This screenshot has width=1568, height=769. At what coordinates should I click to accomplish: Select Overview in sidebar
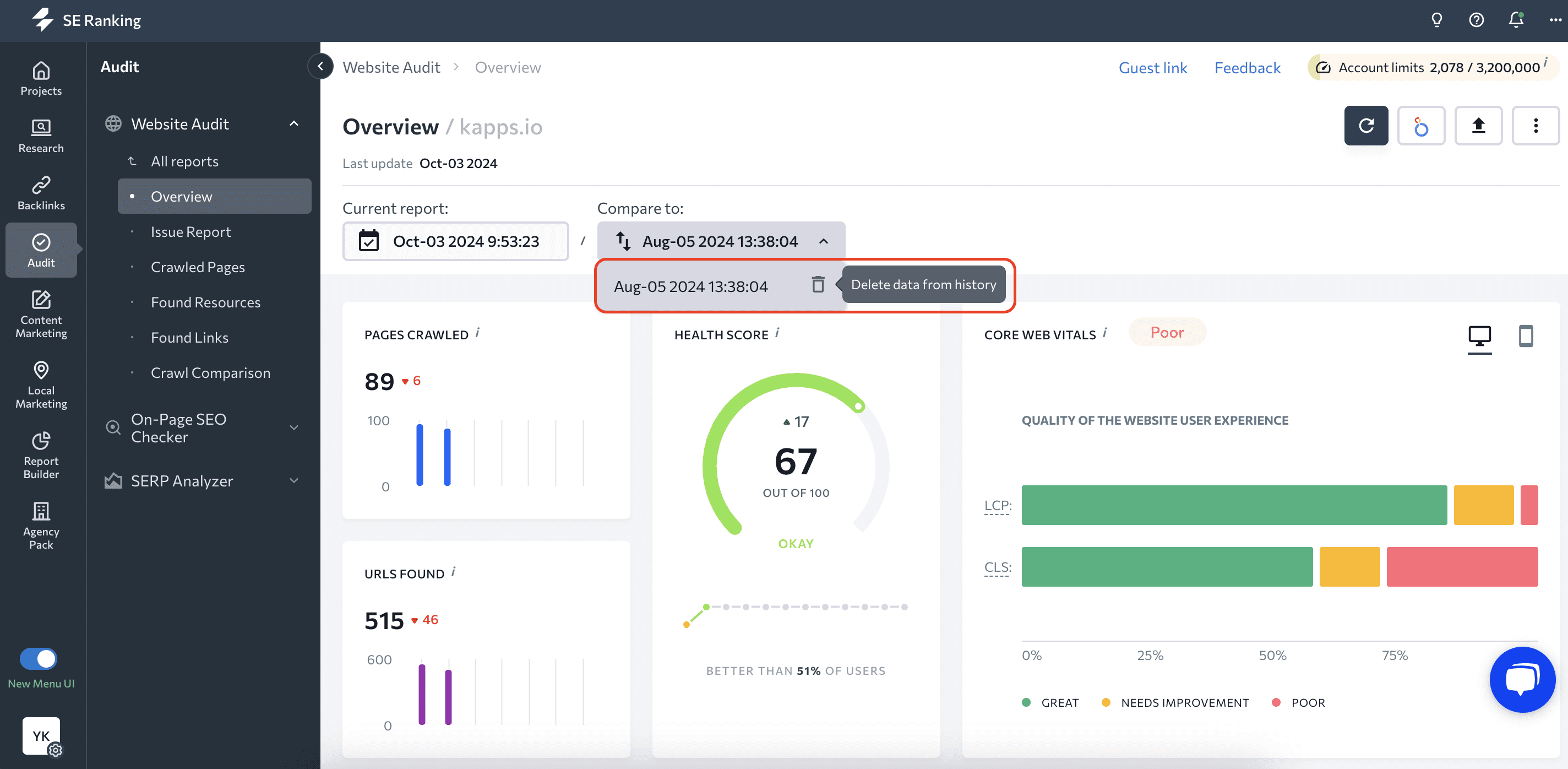[x=214, y=196]
